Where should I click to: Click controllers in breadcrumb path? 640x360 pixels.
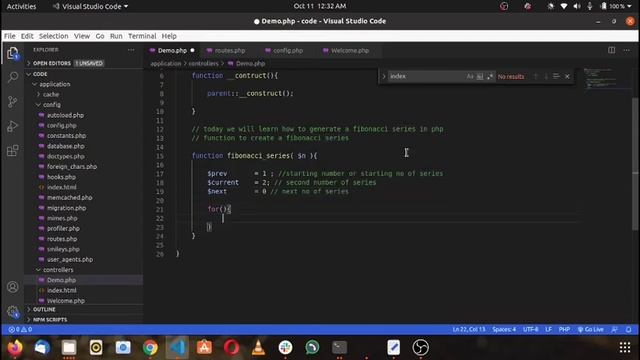(x=203, y=64)
